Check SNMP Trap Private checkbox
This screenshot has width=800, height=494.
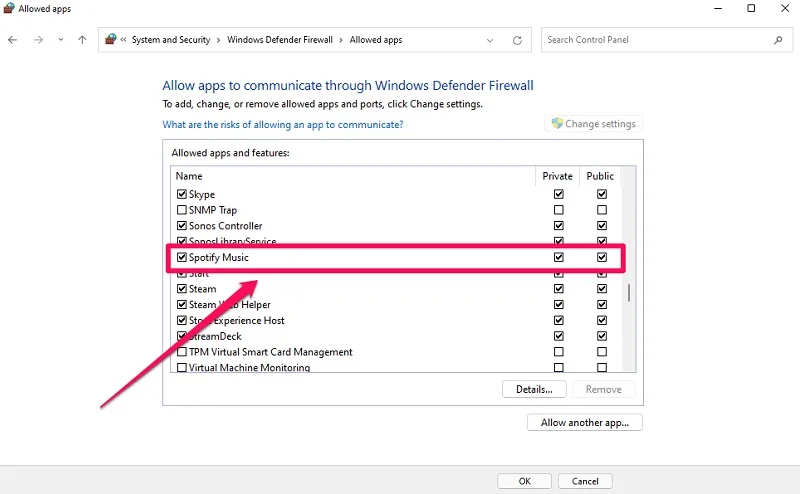pos(559,210)
